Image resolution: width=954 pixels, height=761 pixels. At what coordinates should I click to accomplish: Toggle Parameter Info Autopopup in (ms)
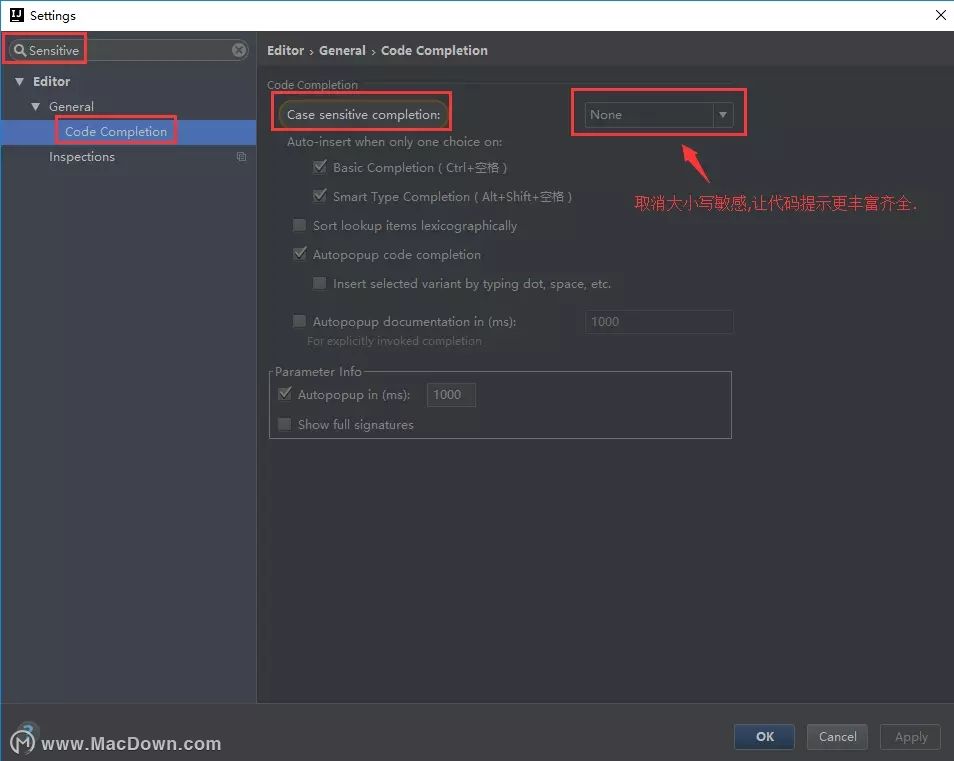[x=285, y=394]
